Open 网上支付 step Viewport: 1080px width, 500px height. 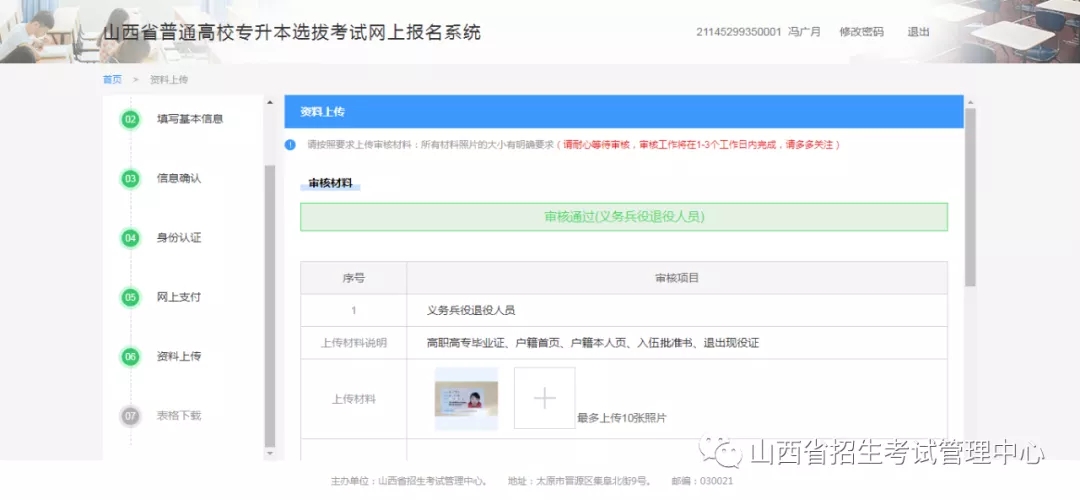[x=179, y=297]
